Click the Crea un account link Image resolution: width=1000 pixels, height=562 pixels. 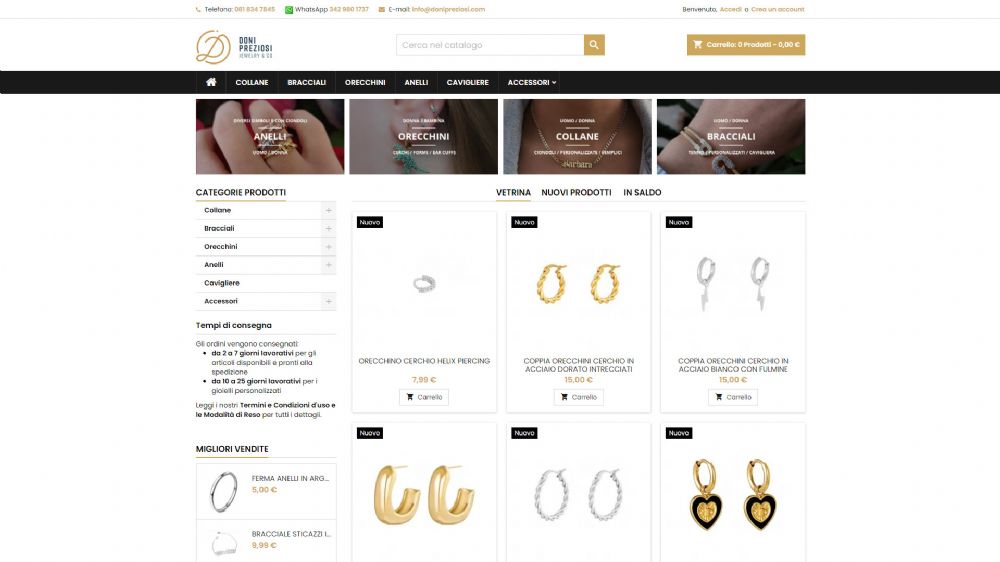point(777,10)
